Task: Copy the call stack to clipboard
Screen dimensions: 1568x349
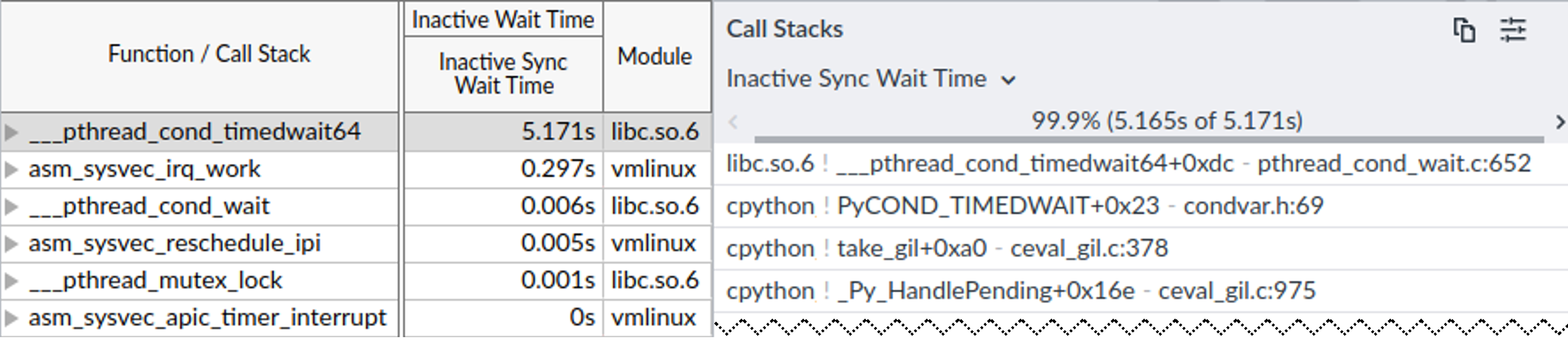Action: pos(1464,30)
